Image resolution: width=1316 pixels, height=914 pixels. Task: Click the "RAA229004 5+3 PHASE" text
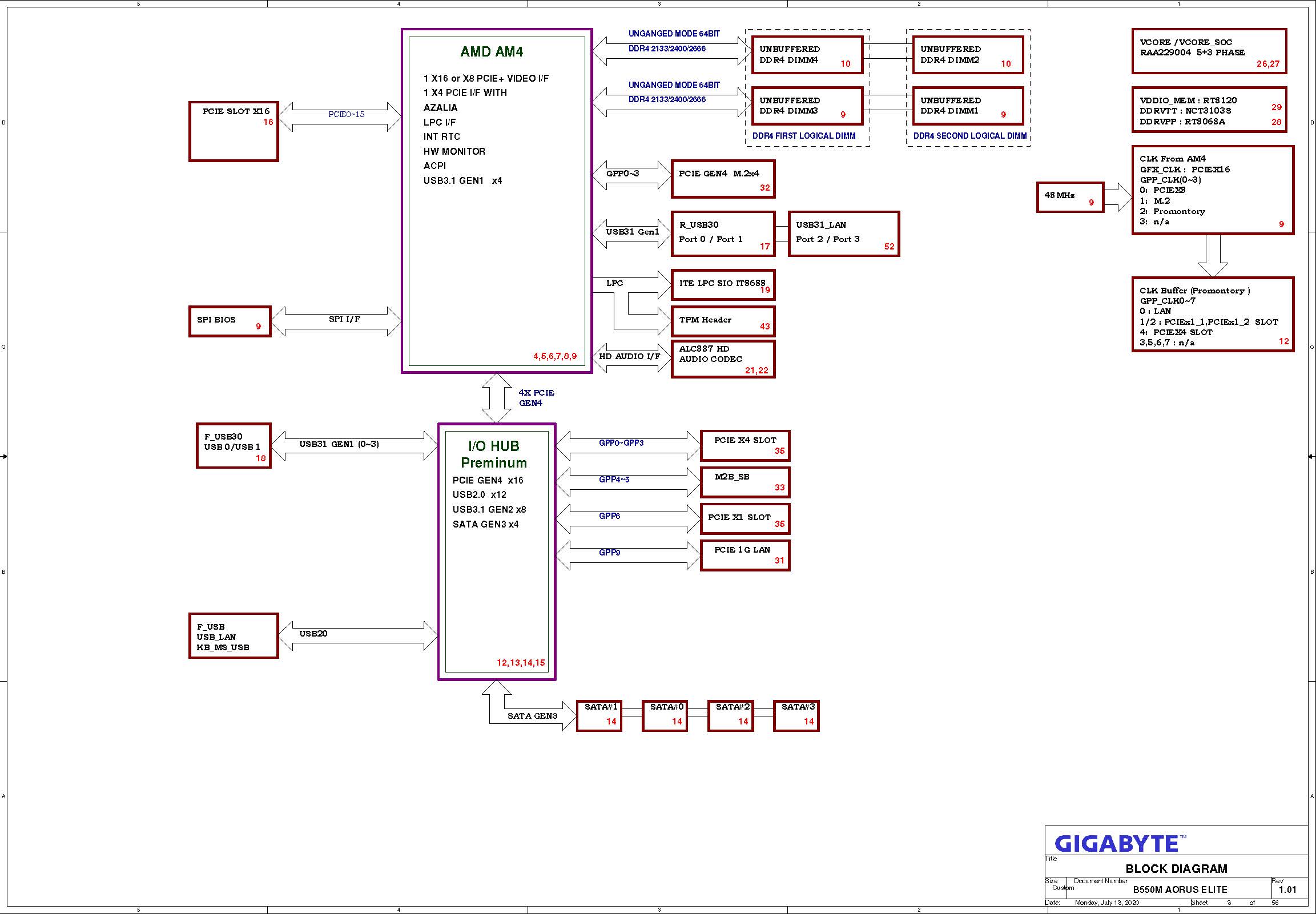tap(1192, 53)
